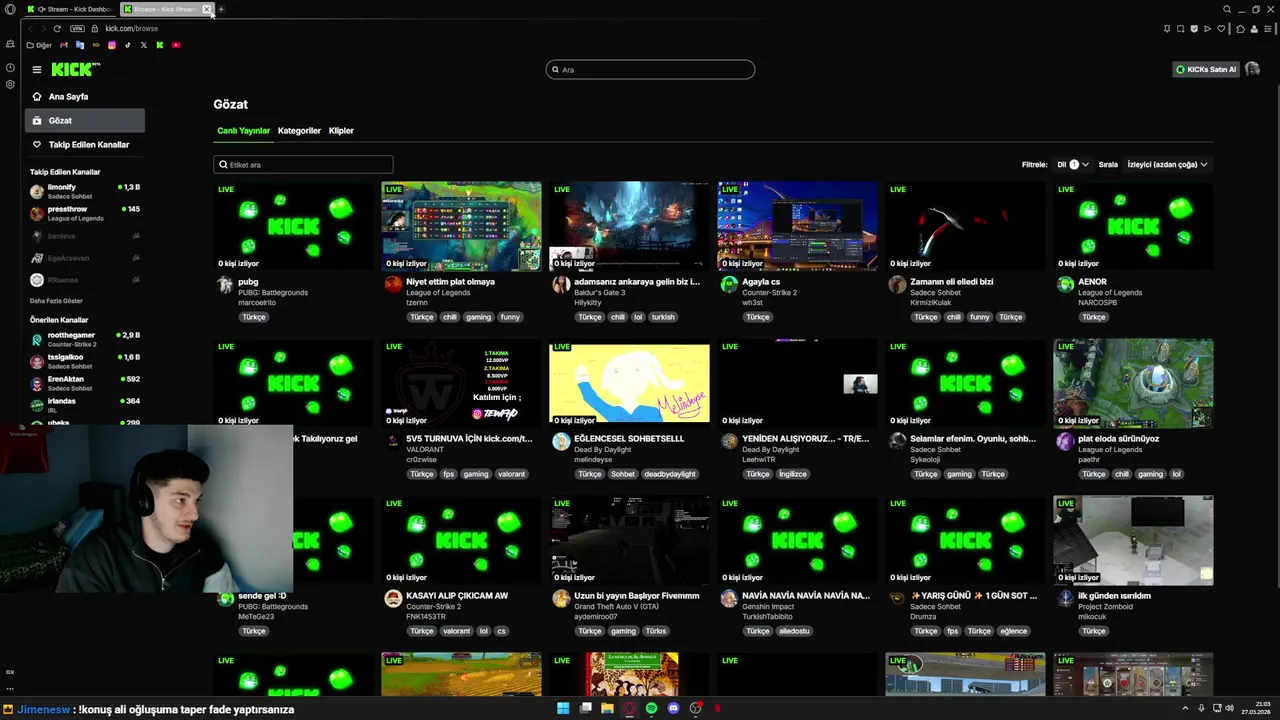
Task: Open Windows Start button in taskbar
Action: (563, 709)
